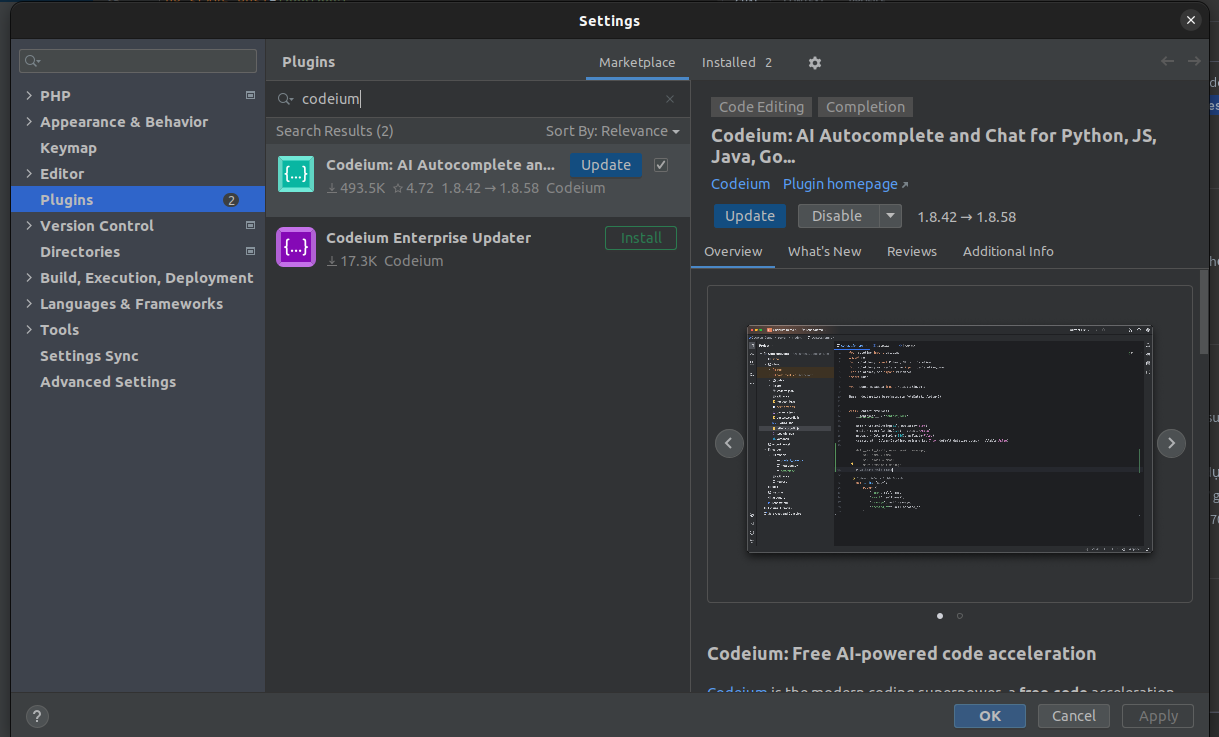Install the Codeium Enterprise Updater plugin
This screenshot has width=1219, height=737.
tap(641, 238)
